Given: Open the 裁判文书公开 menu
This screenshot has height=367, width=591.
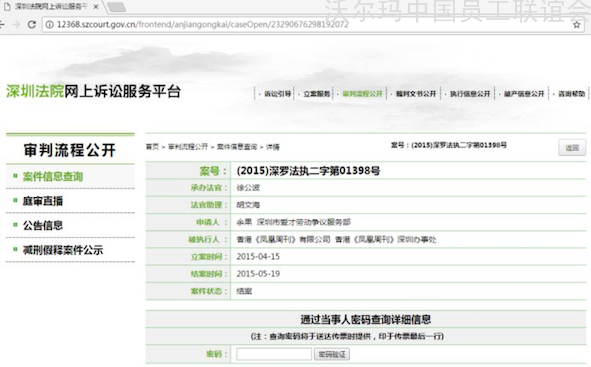Looking at the screenshot, I should click(x=416, y=93).
